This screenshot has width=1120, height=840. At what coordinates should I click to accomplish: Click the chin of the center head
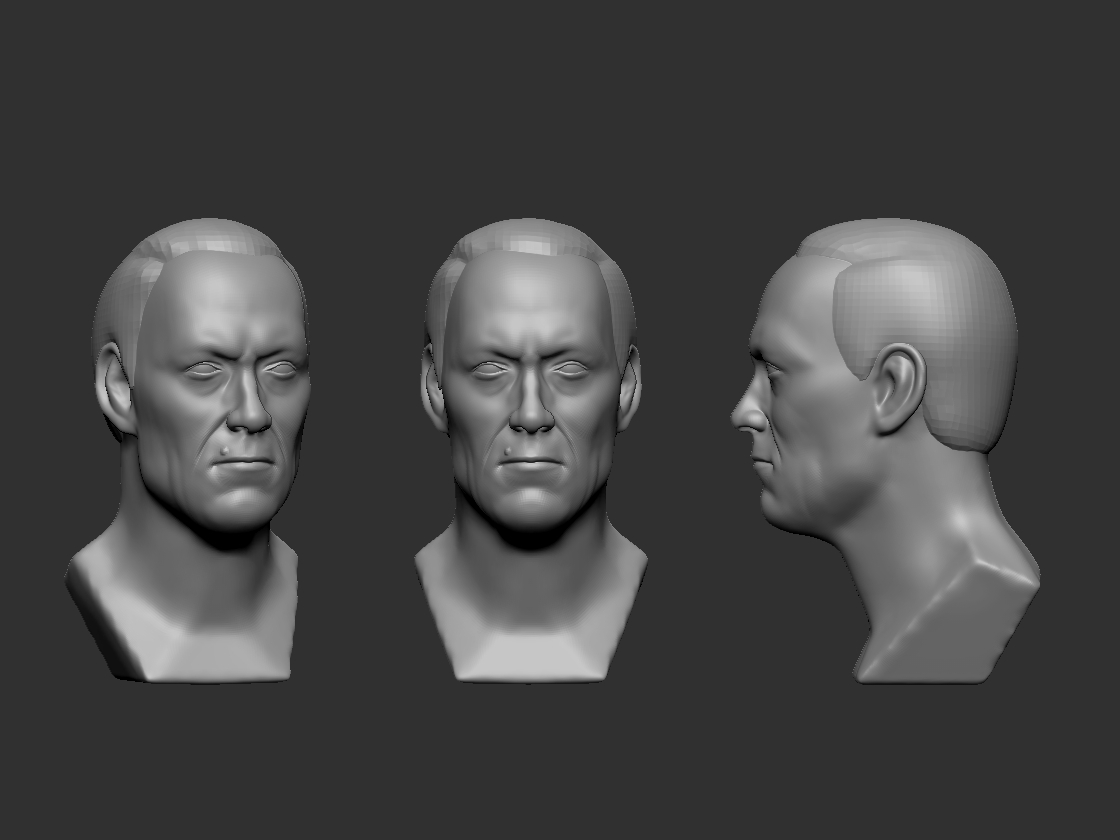(532, 510)
